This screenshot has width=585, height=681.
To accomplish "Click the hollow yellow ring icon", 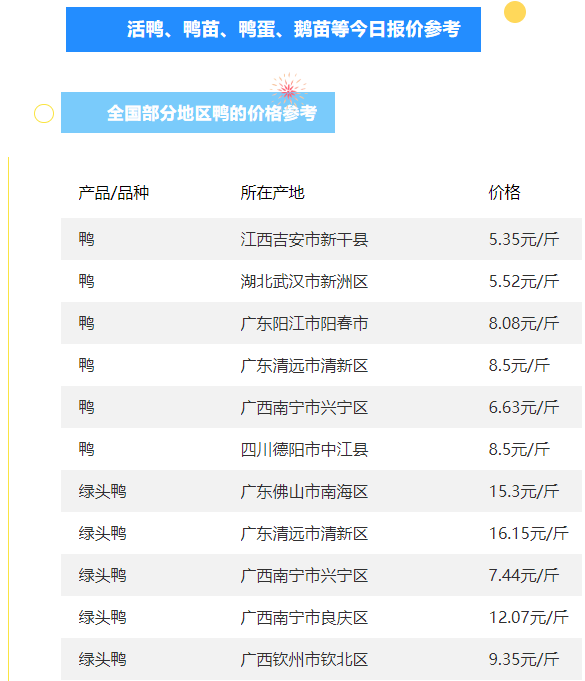I will click(44, 114).
